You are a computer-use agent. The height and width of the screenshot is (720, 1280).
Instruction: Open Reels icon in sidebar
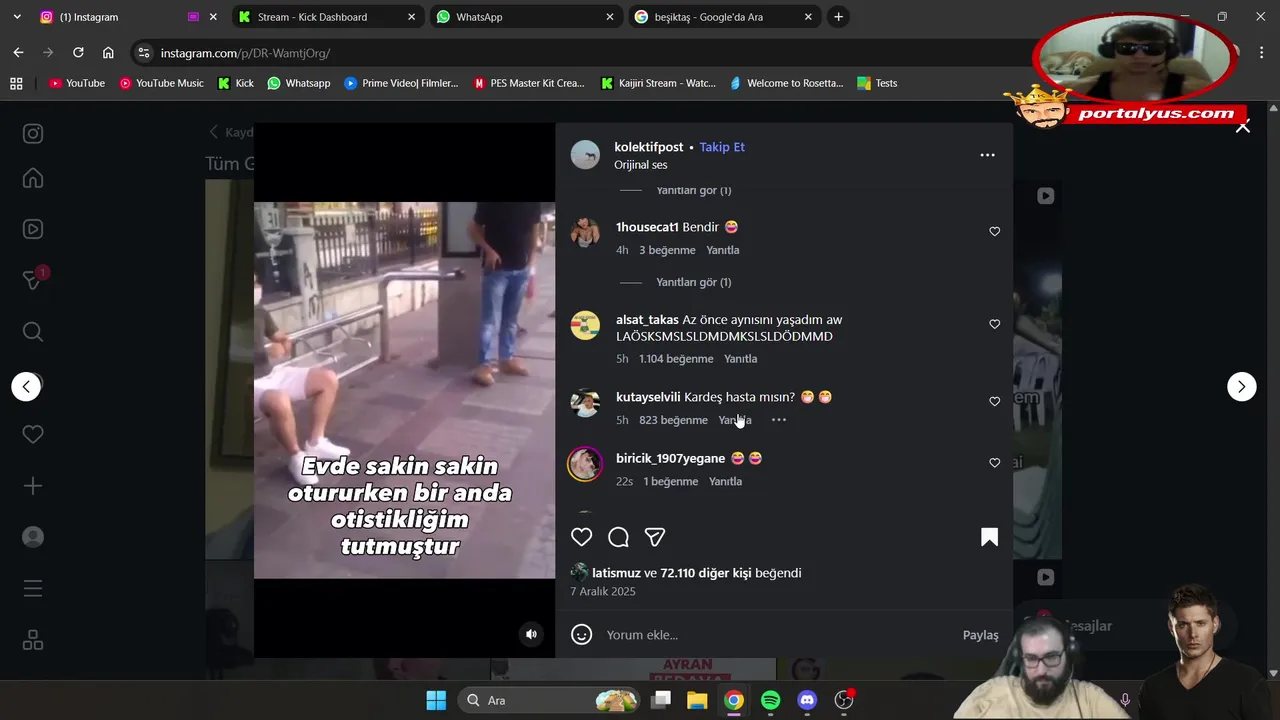(33, 229)
